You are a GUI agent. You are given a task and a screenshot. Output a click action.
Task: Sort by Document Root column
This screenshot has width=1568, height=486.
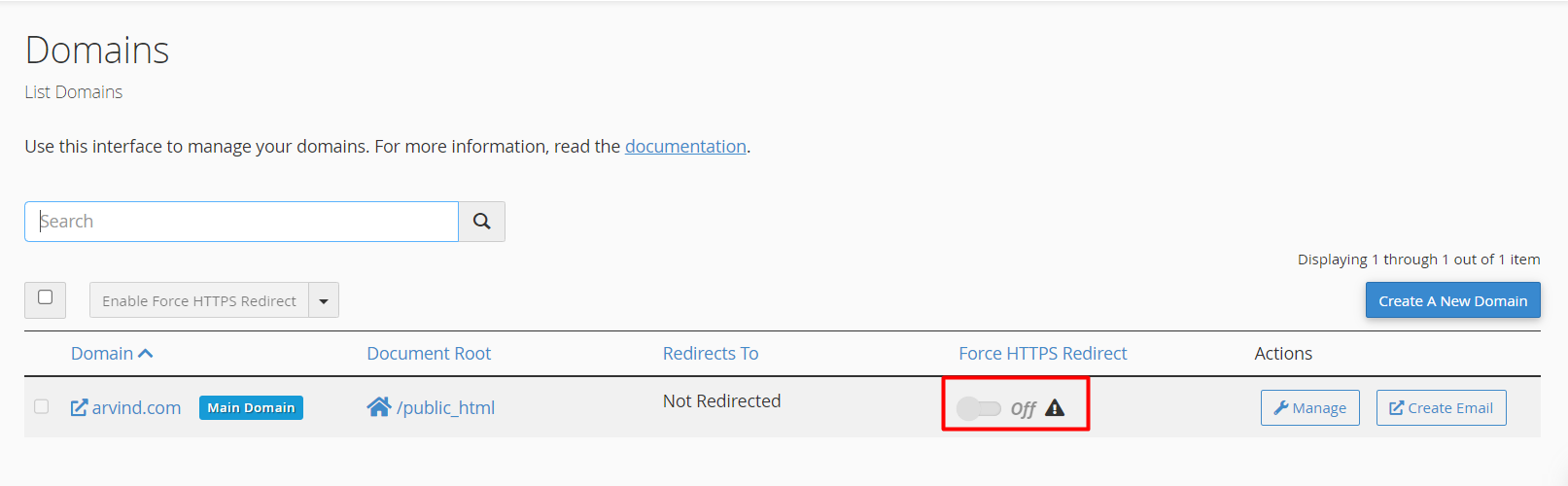[x=429, y=354]
